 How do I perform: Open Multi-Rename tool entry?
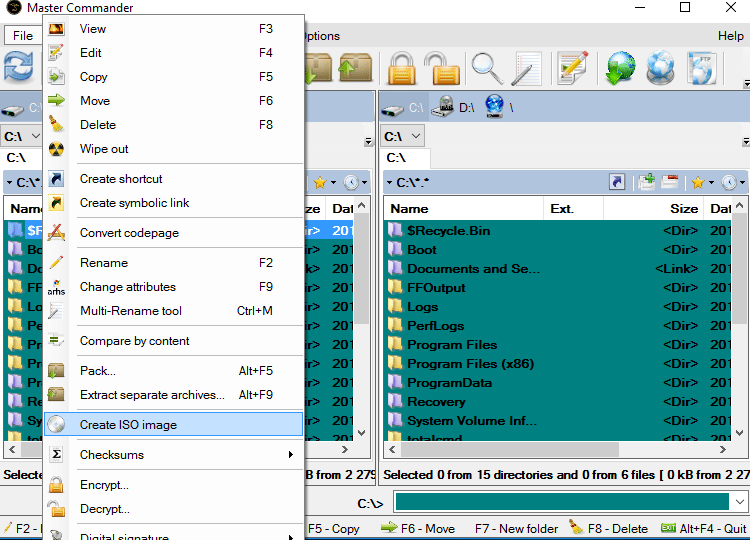tap(173, 310)
